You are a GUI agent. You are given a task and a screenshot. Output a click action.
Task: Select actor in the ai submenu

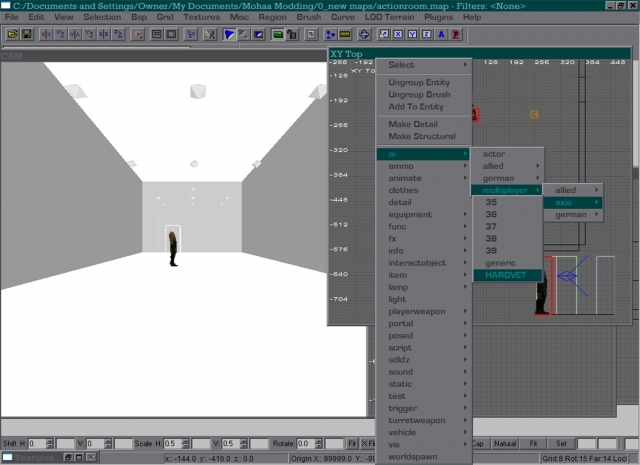(507, 154)
